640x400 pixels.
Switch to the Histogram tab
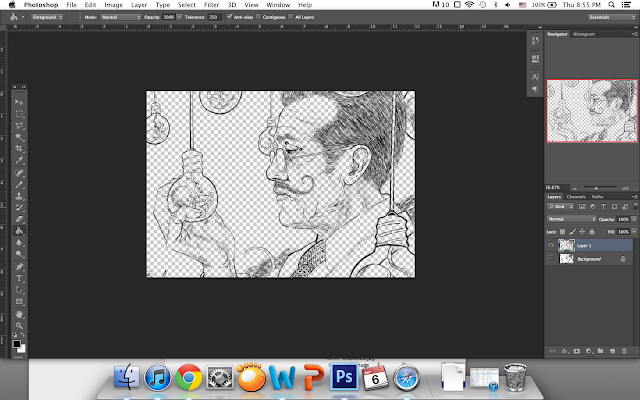coord(584,34)
